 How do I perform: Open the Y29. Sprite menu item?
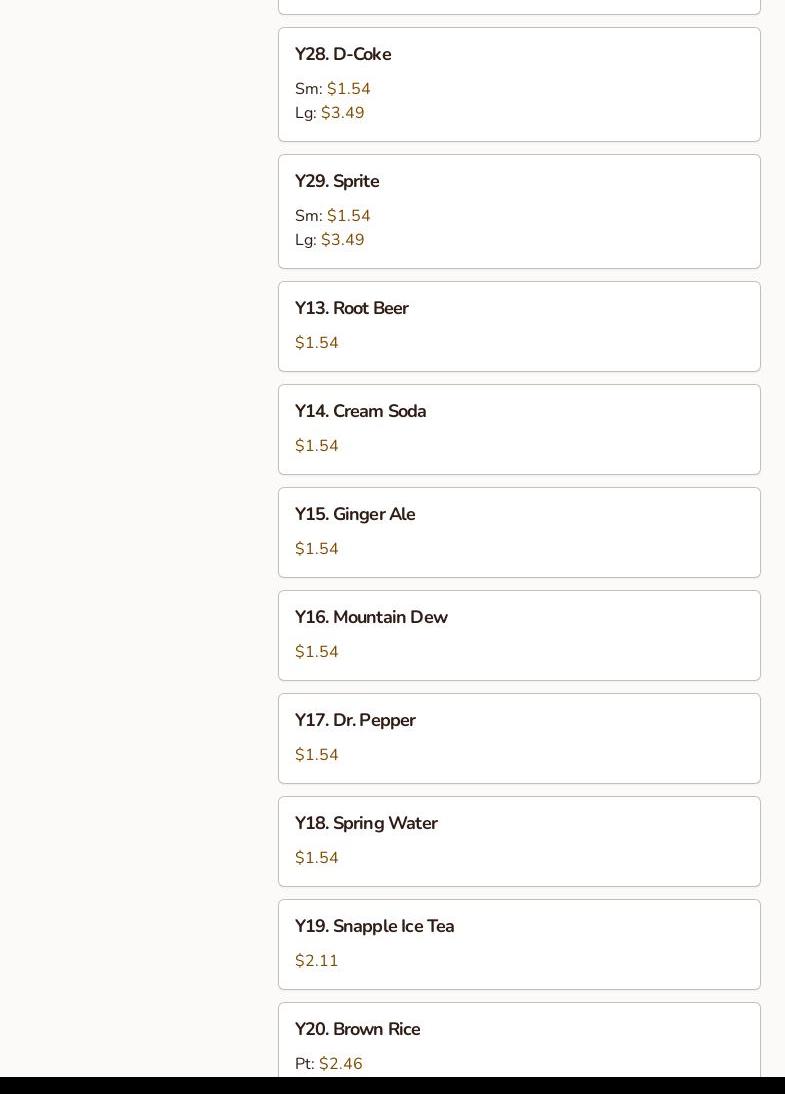(x=337, y=181)
